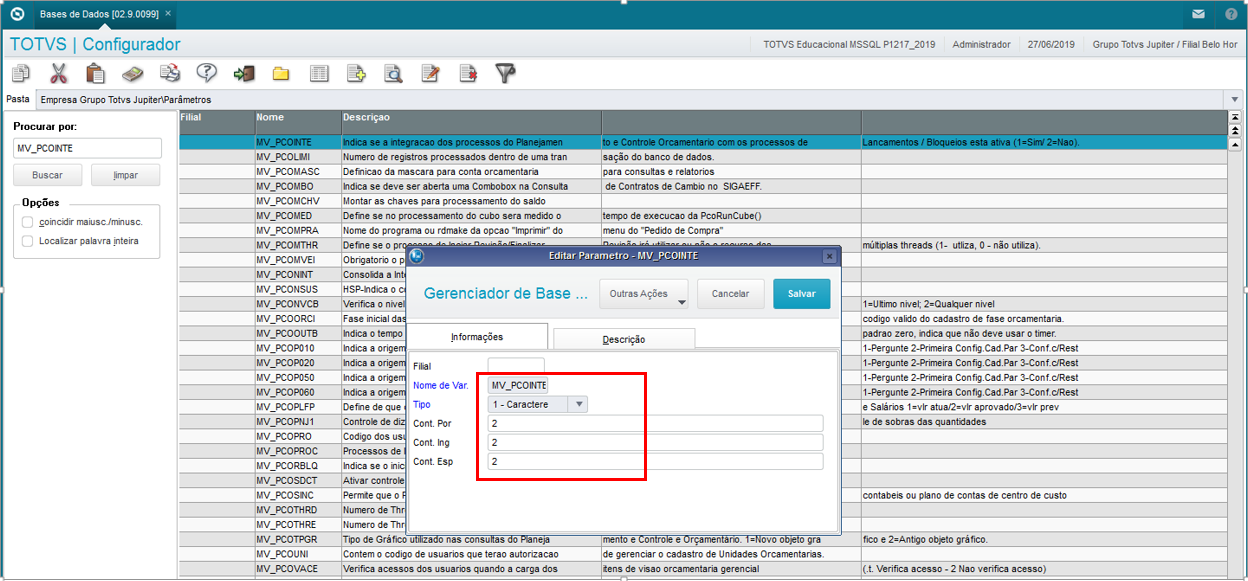Open the mail envelope icon in the header

1198,15
